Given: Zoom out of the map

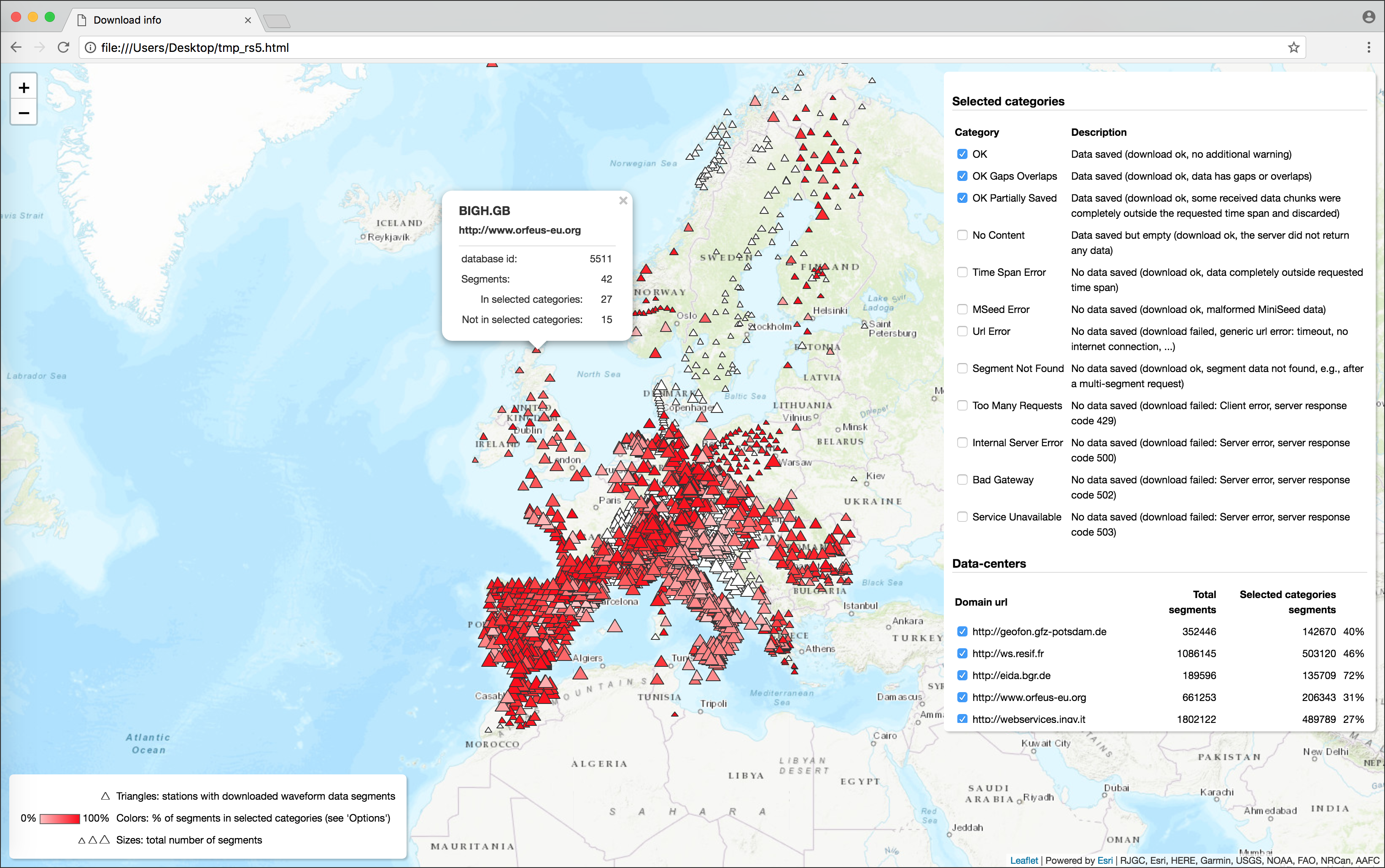Looking at the screenshot, I should pyautogui.click(x=24, y=113).
